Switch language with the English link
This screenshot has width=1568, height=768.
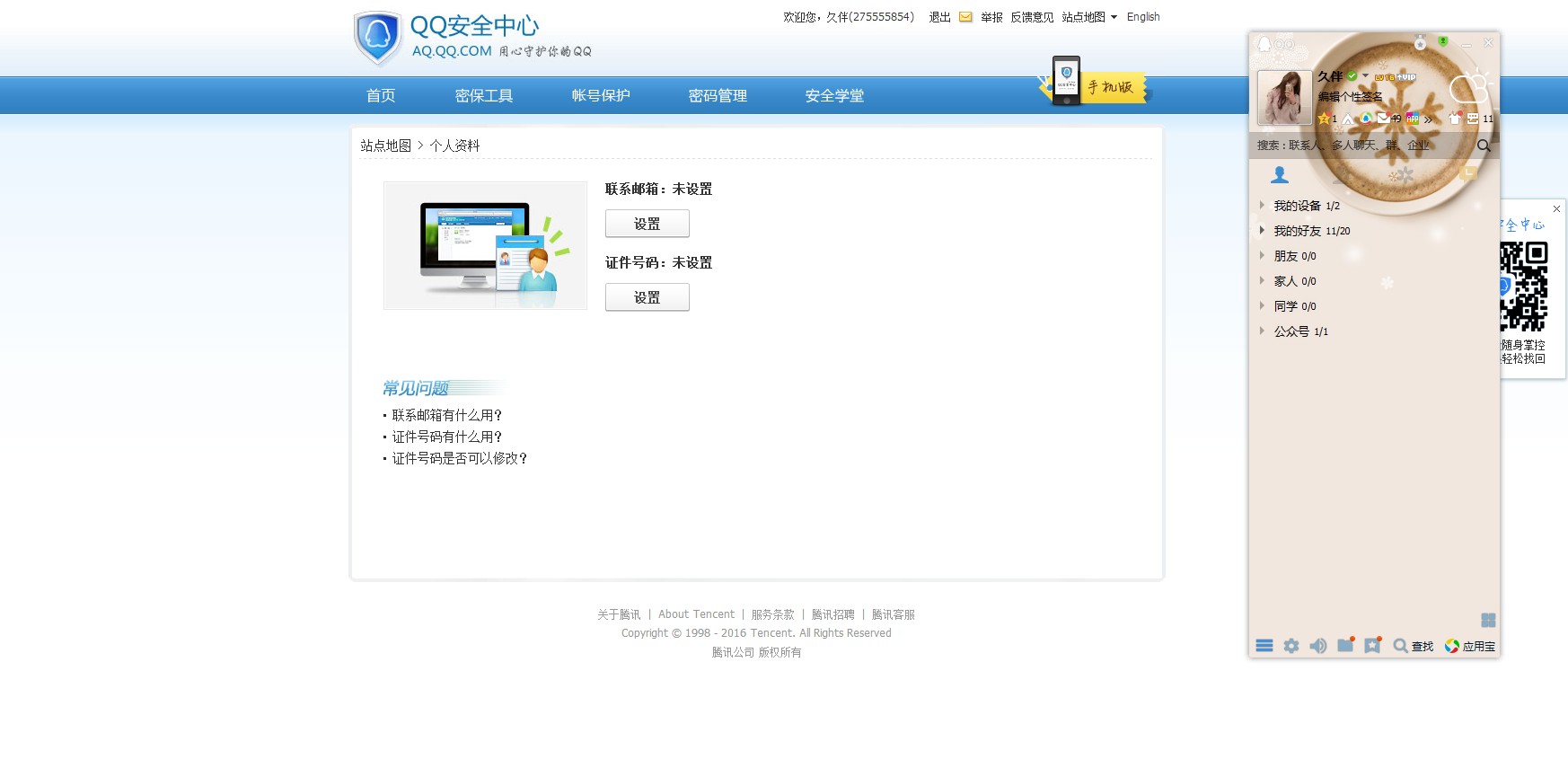pyautogui.click(x=1143, y=17)
